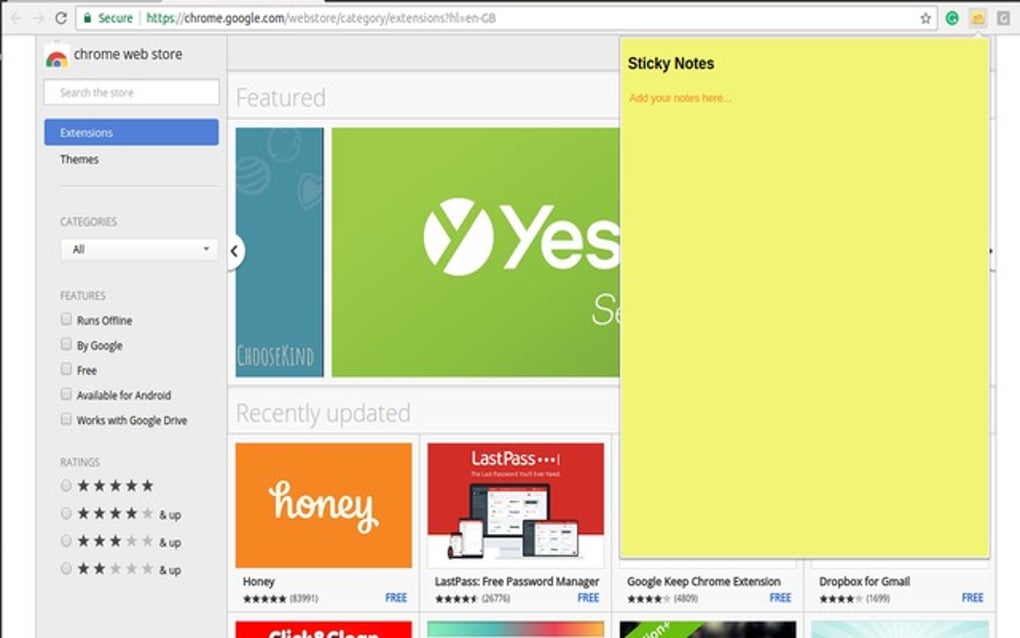The width and height of the screenshot is (1020, 638).
Task: Open the Sticky Notes extension icon
Action: (978, 17)
